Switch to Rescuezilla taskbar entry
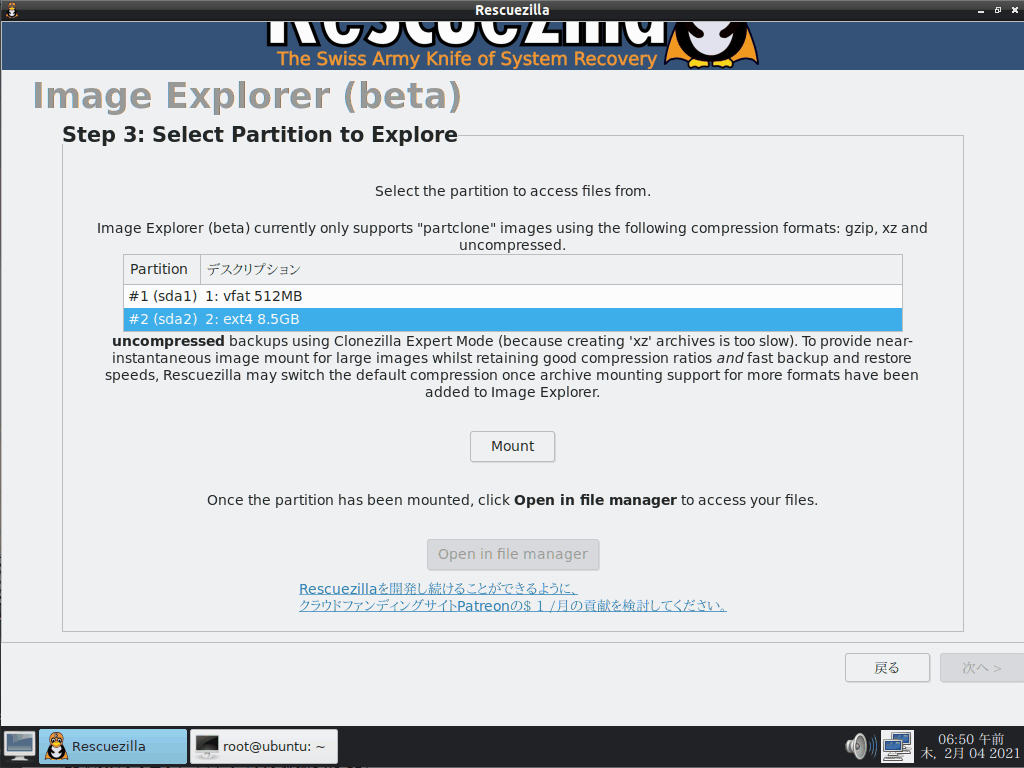This screenshot has width=1024, height=768. pos(113,746)
